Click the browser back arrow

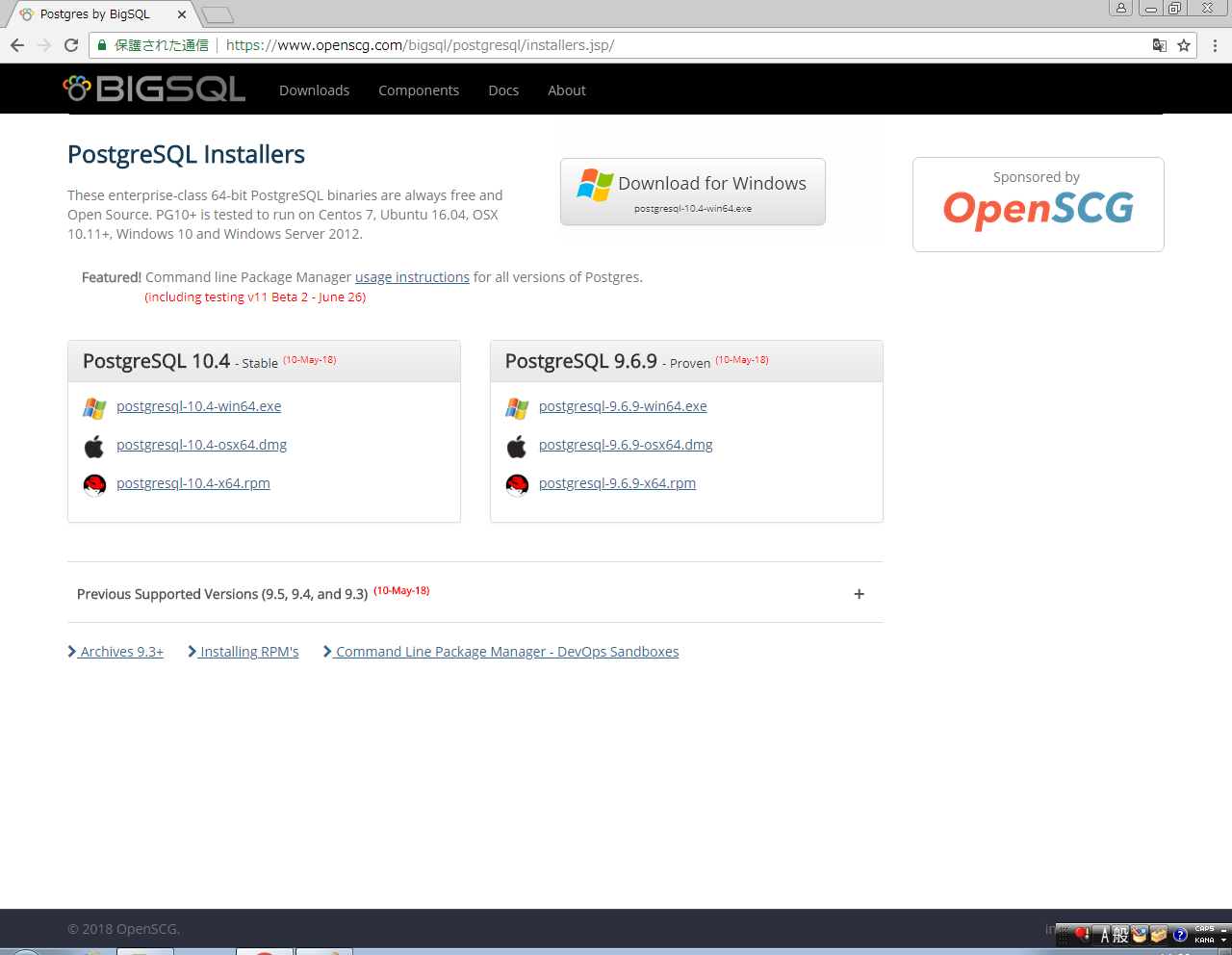coord(17,45)
